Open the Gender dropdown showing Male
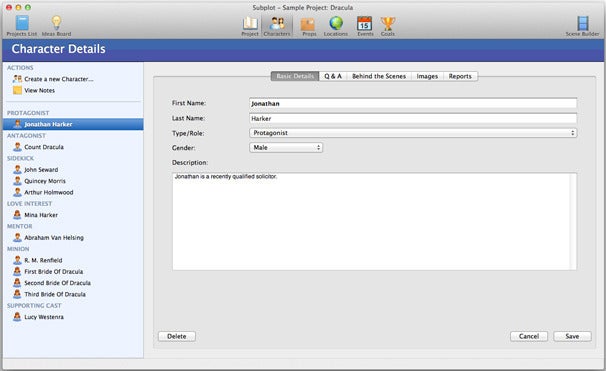Viewport: 606px width, 371px height. [x=286, y=148]
